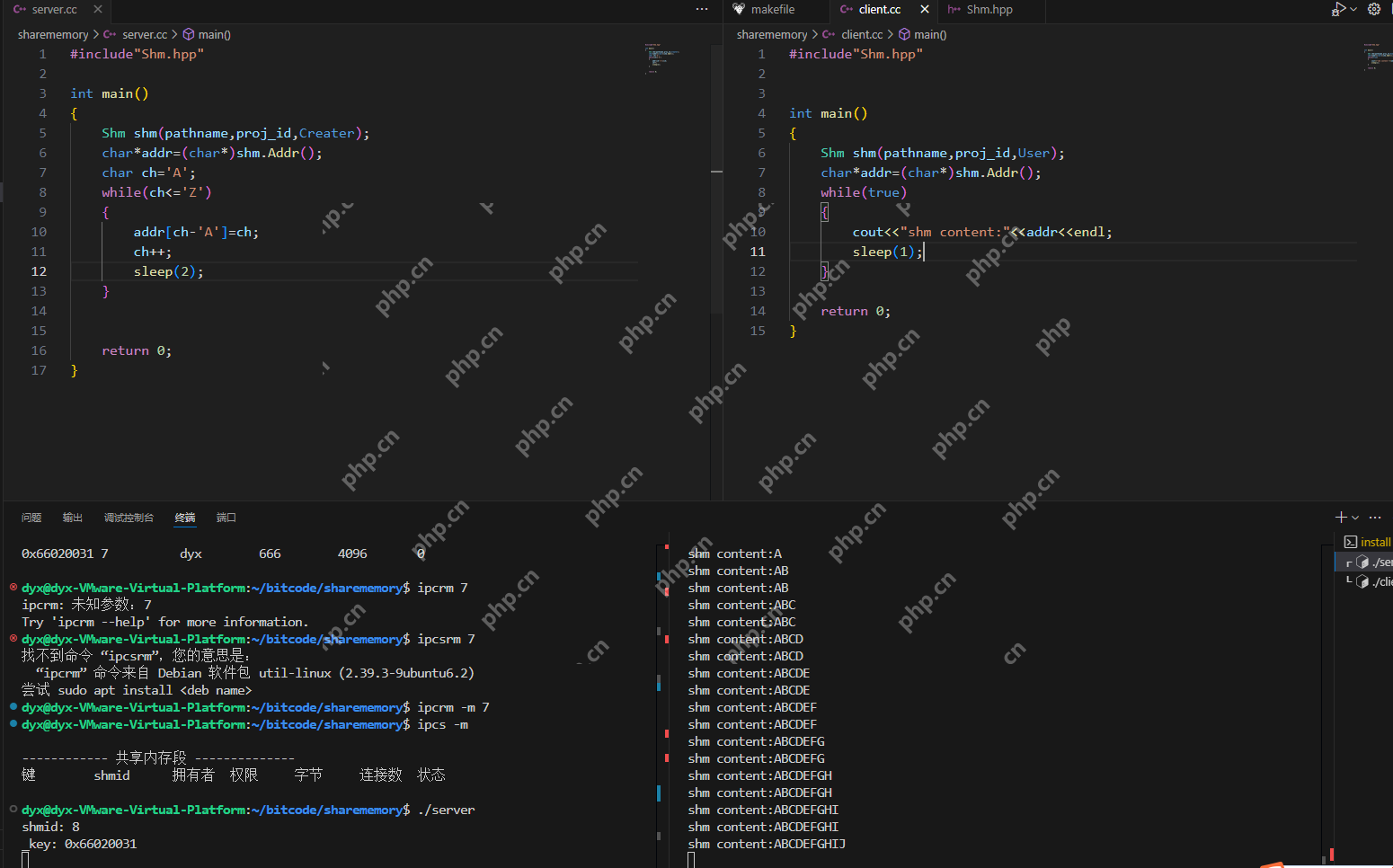Open the makefile tab

(773, 10)
